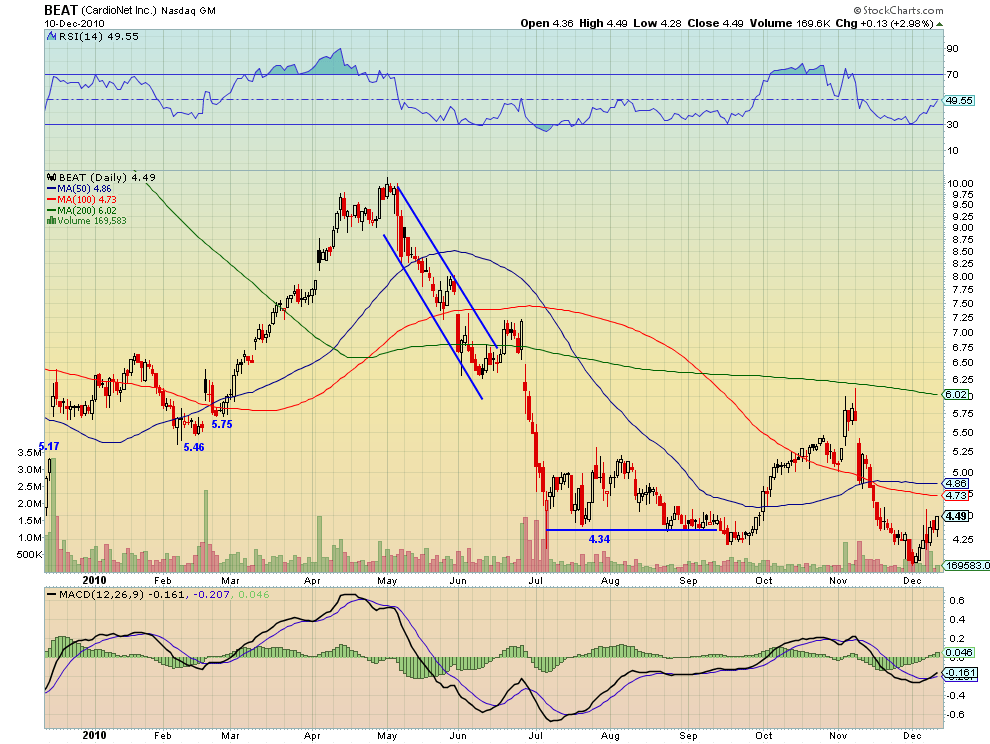
Task: Click the Open 4.36 value
Action: [547, 23]
